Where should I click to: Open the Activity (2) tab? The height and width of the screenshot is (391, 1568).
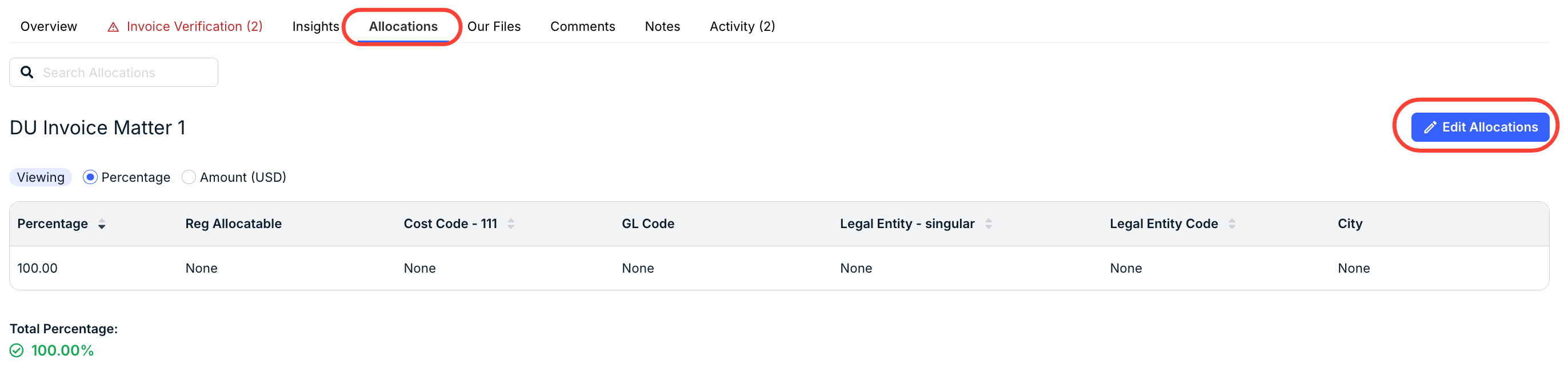coord(742,27)
